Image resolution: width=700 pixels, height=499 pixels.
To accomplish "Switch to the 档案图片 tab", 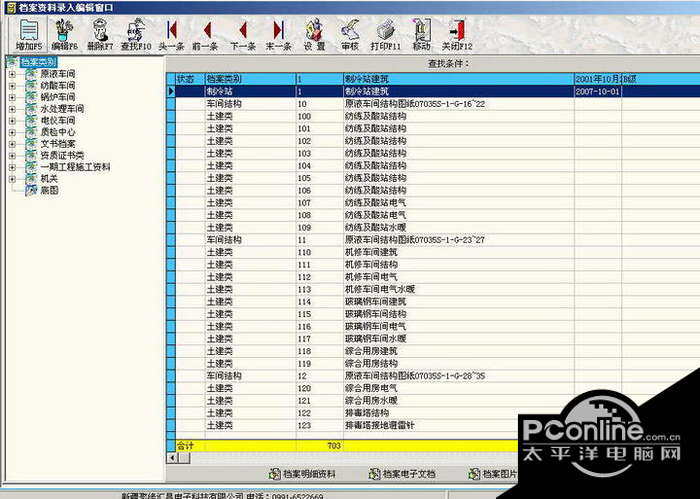I will click(x=493, y=474).
